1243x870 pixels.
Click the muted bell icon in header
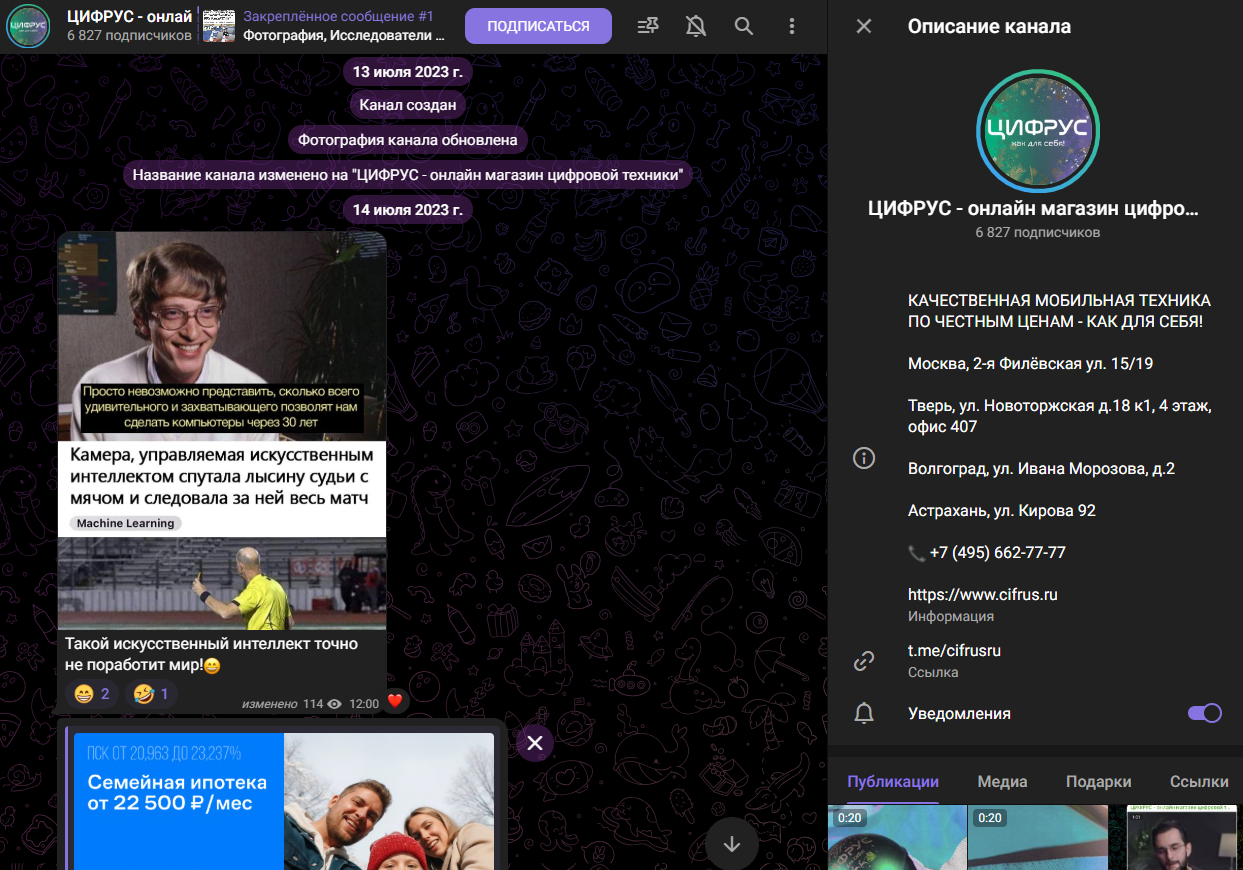pos(696,26)
